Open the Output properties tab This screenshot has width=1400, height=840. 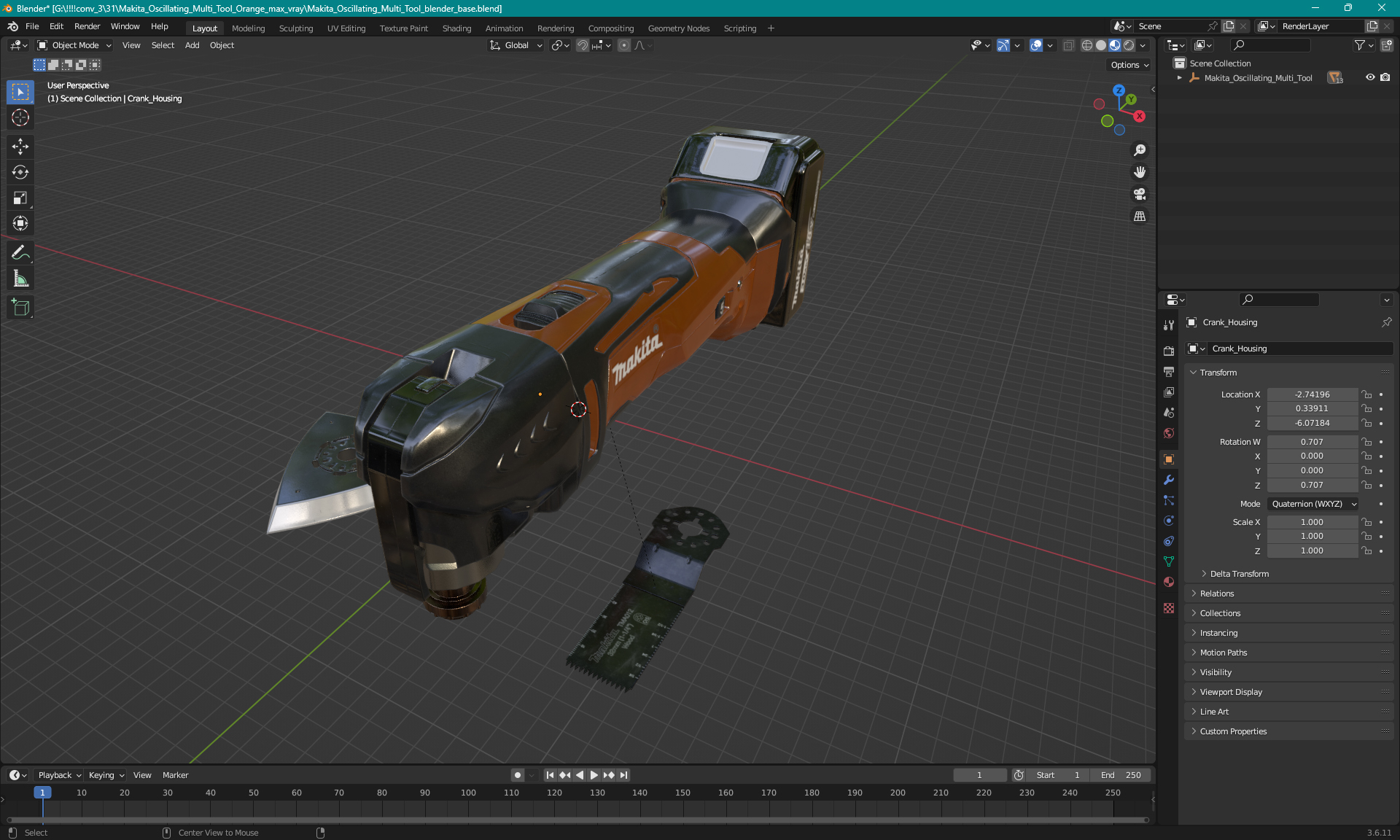point(1169,372)
